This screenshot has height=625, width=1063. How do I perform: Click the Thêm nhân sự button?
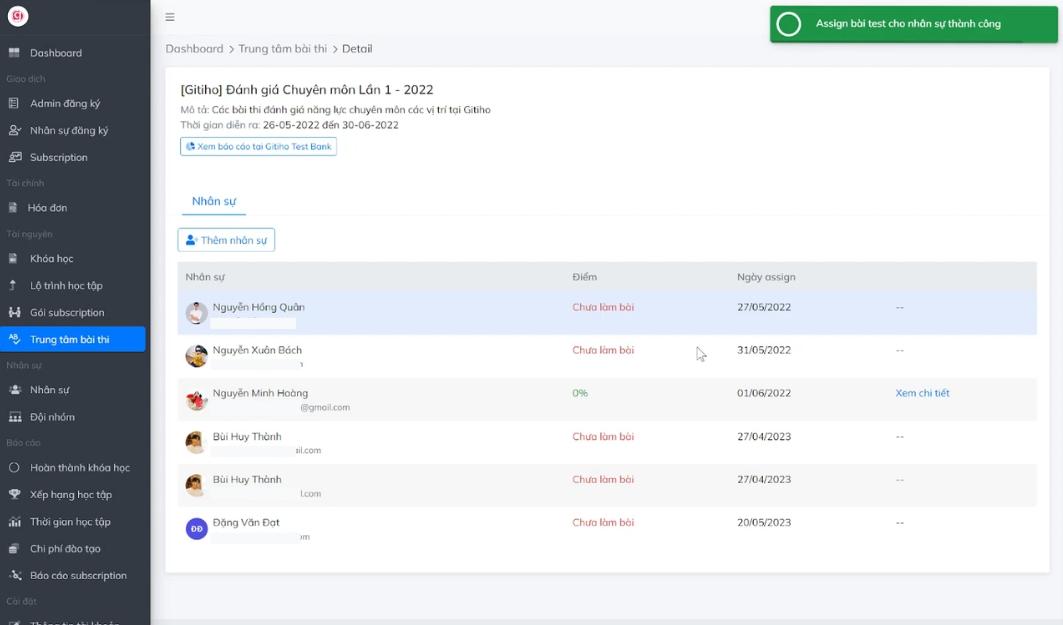pyautogui.click(x=226, y=240)
